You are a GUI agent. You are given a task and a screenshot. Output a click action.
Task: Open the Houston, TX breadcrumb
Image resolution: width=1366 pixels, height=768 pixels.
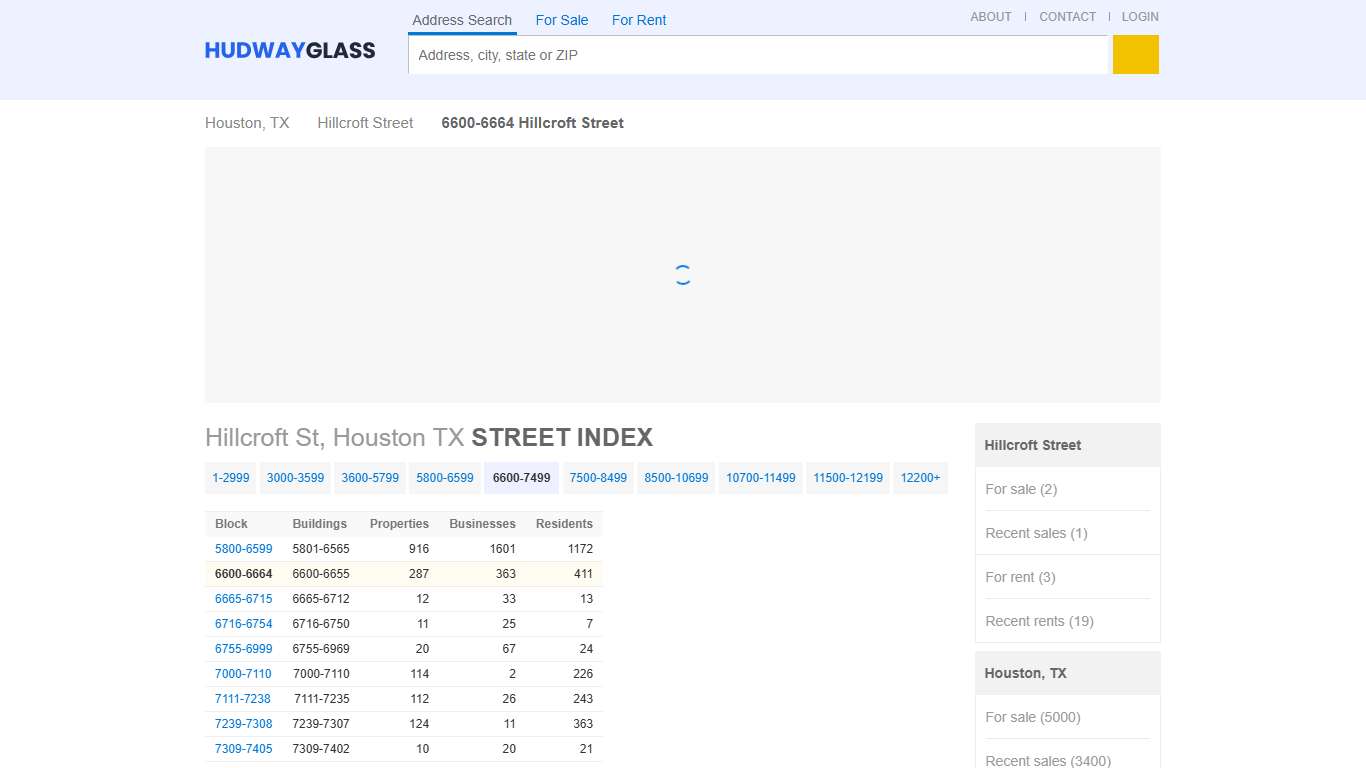[x=246, y=122]
